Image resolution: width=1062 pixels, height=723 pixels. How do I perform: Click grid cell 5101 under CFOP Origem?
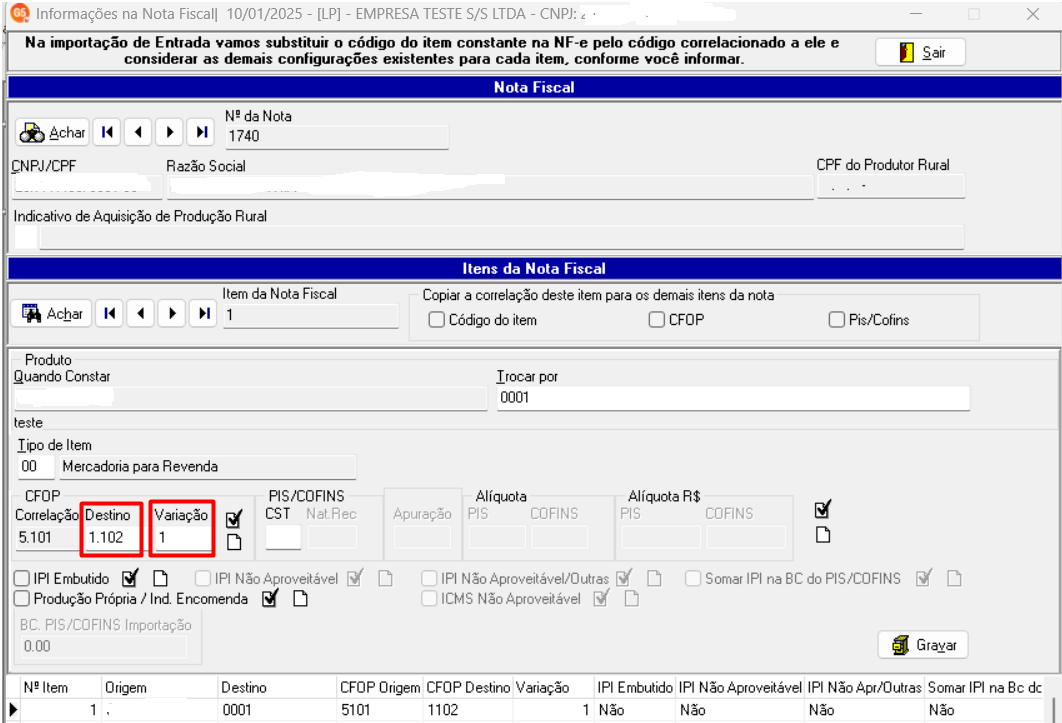point(380,710)
